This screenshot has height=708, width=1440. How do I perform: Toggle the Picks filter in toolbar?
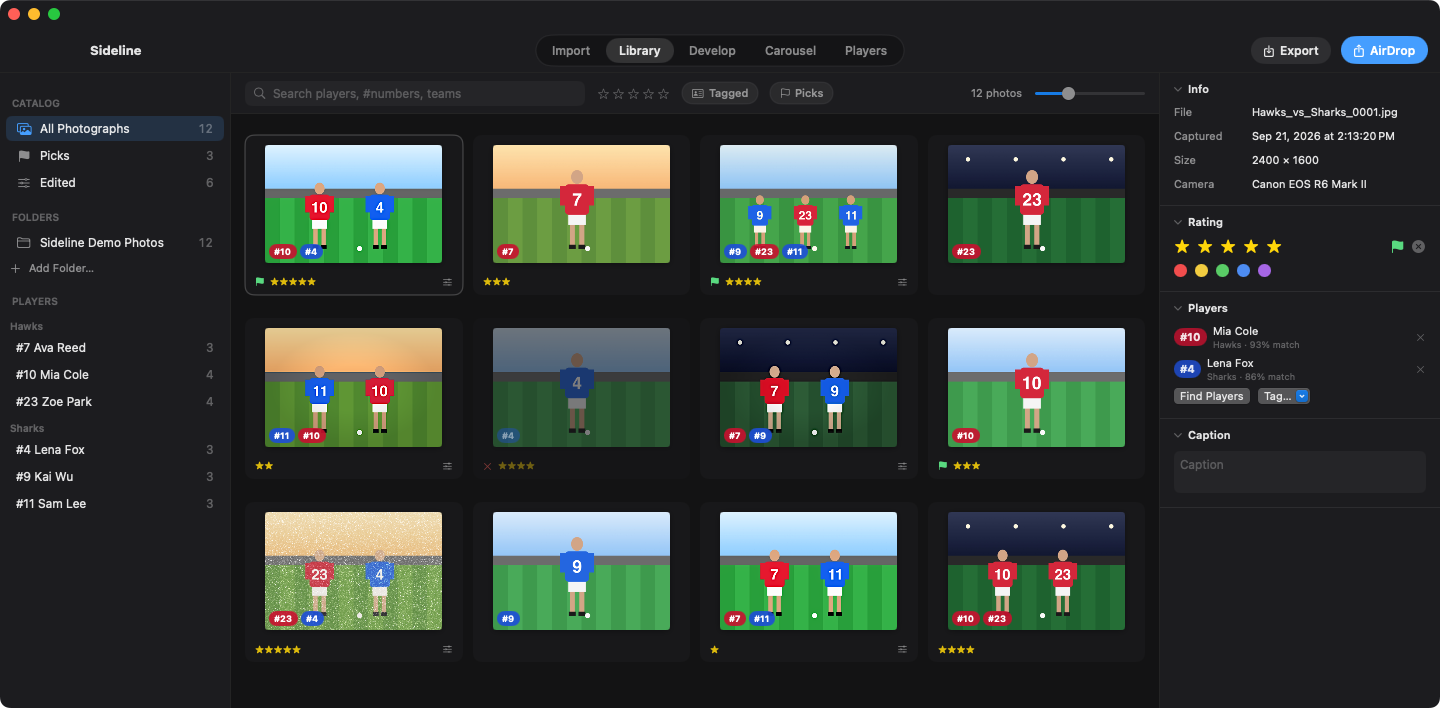click(801, 93)
